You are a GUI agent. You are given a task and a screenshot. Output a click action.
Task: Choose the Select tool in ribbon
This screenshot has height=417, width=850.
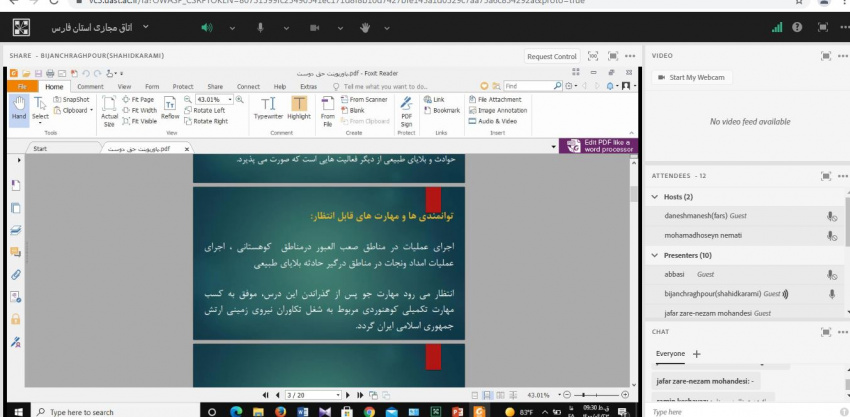click(x=40, y=109)
